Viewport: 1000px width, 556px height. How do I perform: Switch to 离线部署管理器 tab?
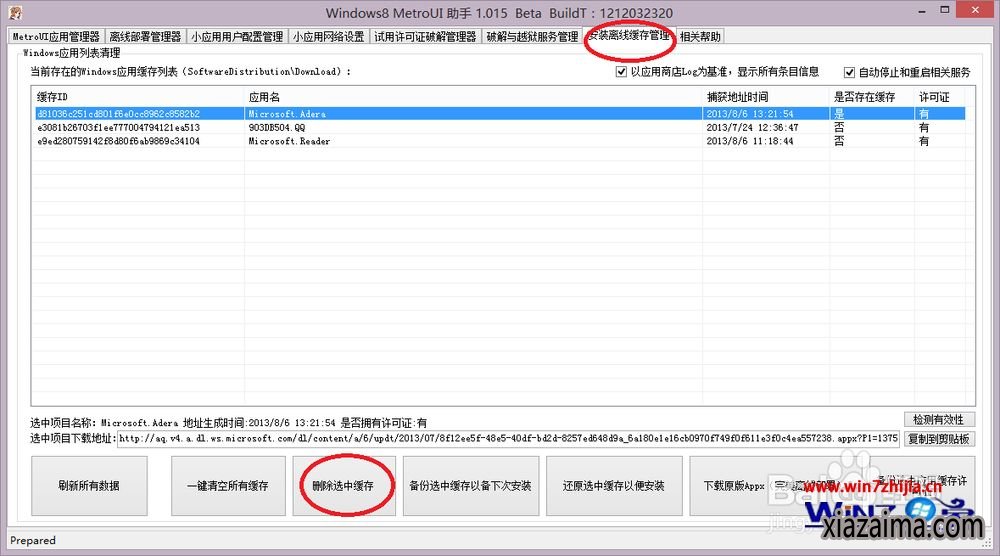145,37
